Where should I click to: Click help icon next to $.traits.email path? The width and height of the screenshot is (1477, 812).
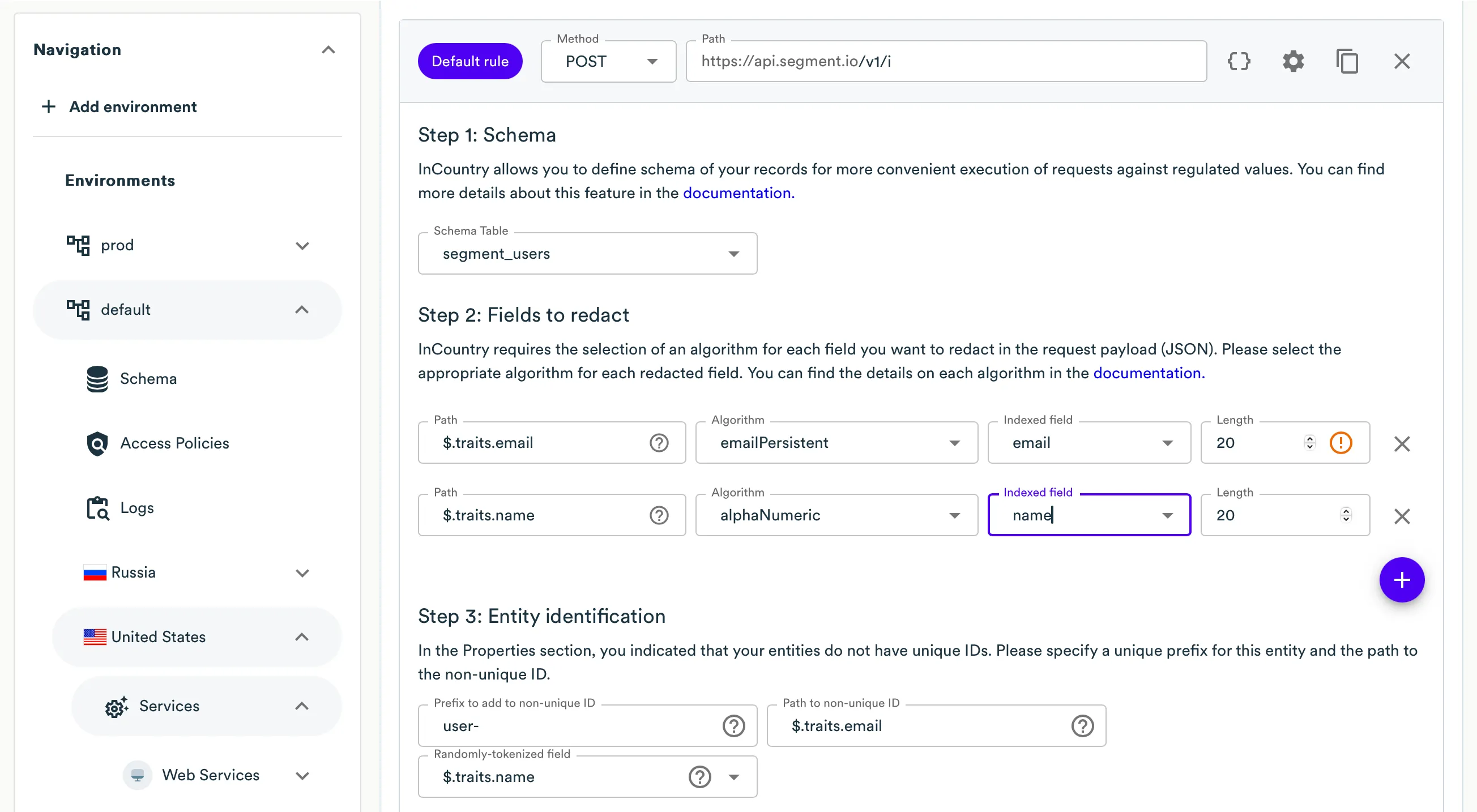659,443
